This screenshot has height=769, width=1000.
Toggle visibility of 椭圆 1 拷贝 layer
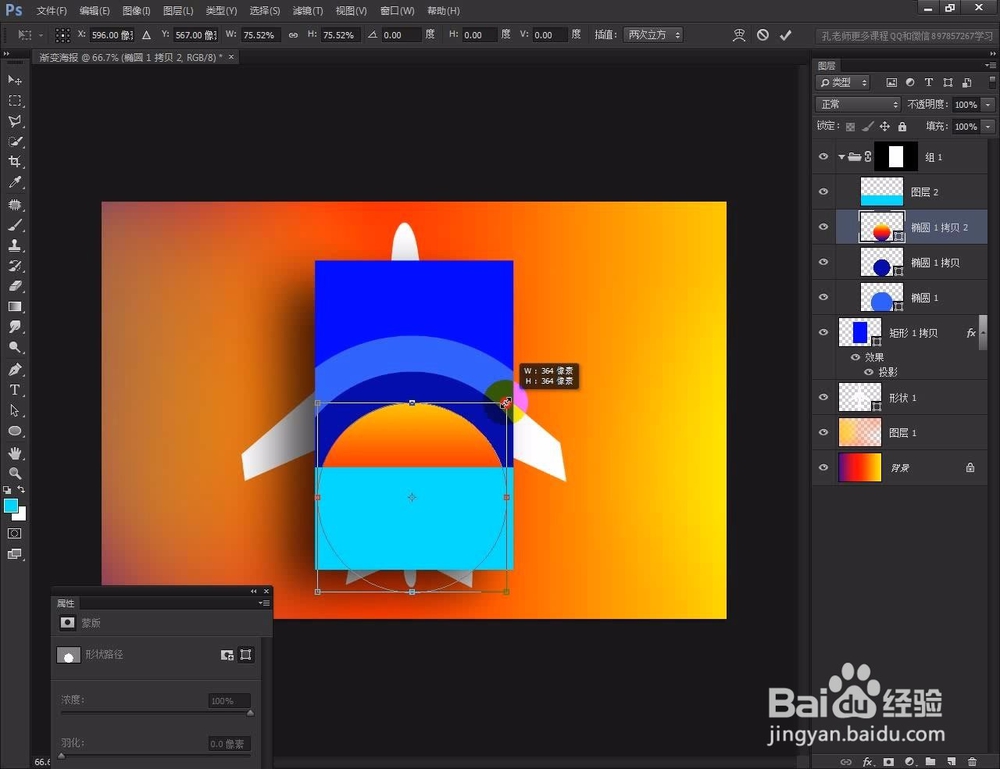823,262
